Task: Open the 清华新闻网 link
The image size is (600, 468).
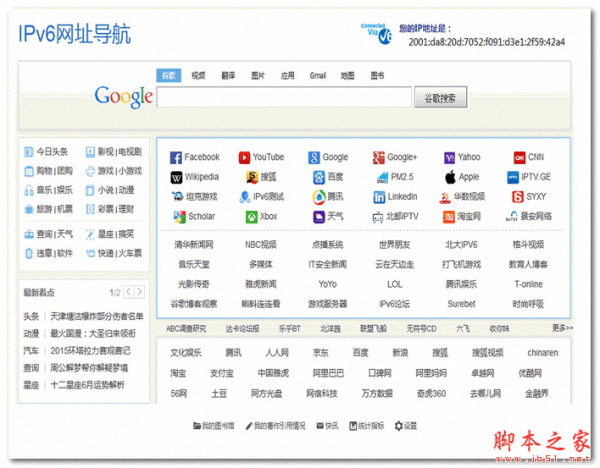Action: tap(194, 245)
